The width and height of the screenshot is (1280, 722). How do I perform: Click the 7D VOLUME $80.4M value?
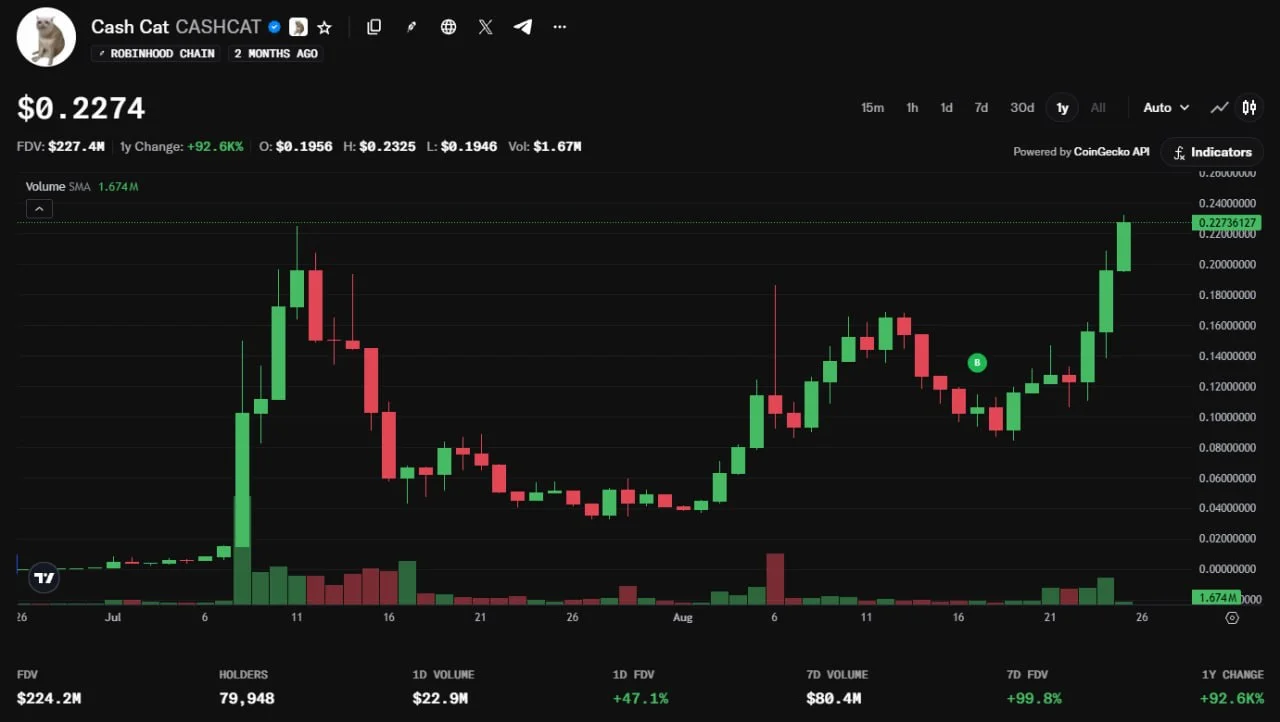pyautogui.click(x=834, y=698)
